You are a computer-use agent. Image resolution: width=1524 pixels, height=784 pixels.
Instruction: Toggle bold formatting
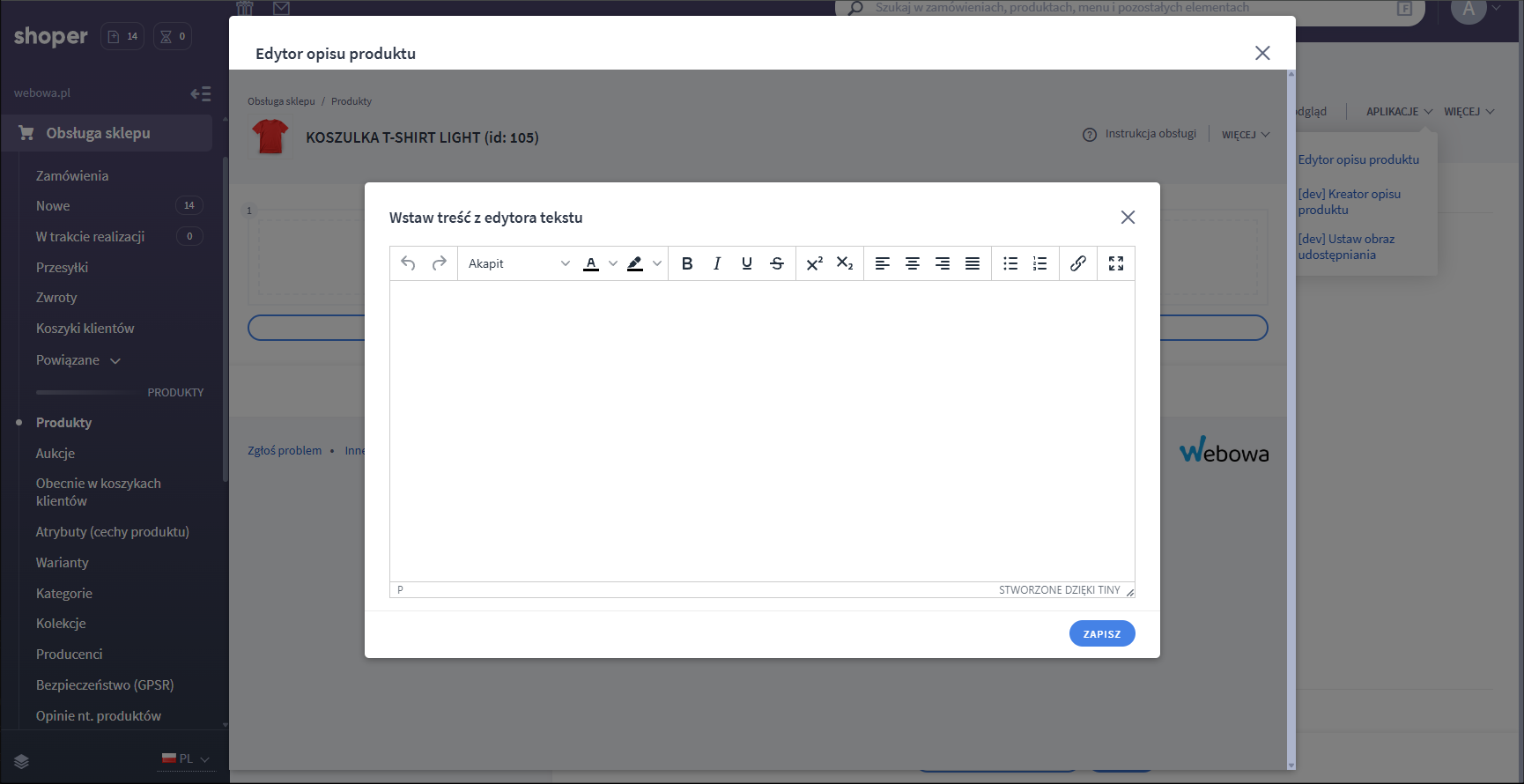[687, 263]
